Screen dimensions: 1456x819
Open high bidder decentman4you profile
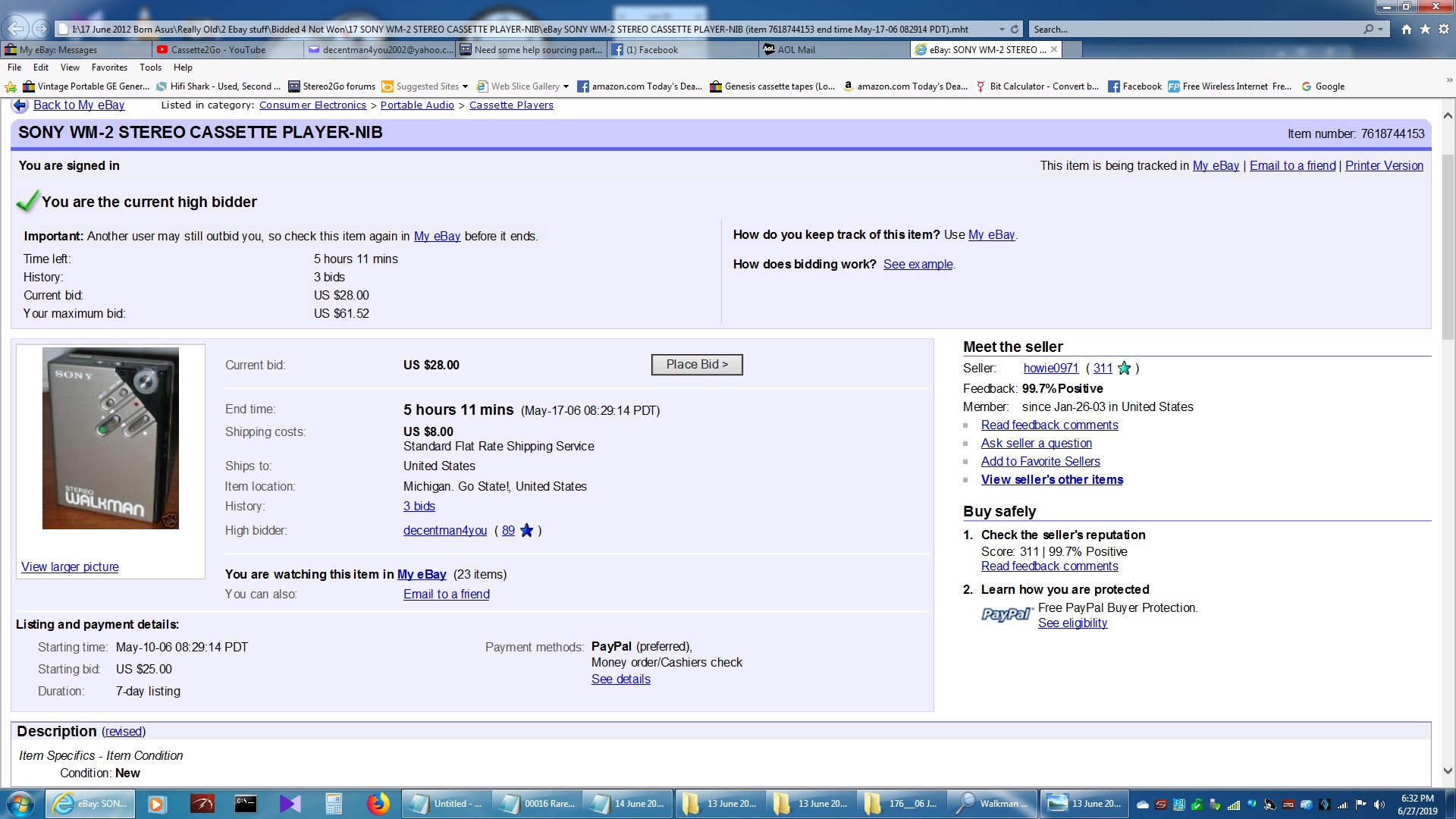coord(445,530)
